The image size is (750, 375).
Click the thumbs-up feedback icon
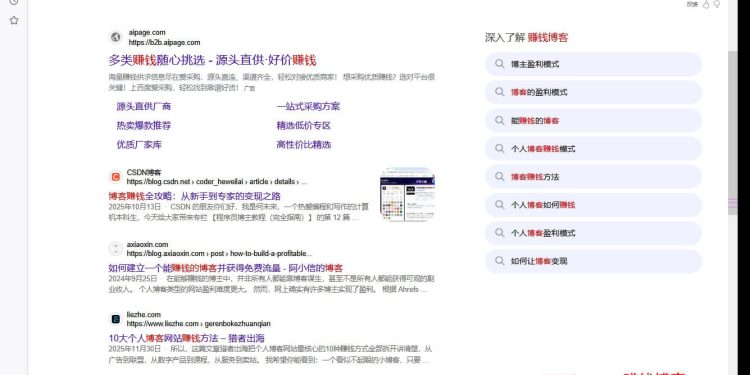tap(706, 4)
